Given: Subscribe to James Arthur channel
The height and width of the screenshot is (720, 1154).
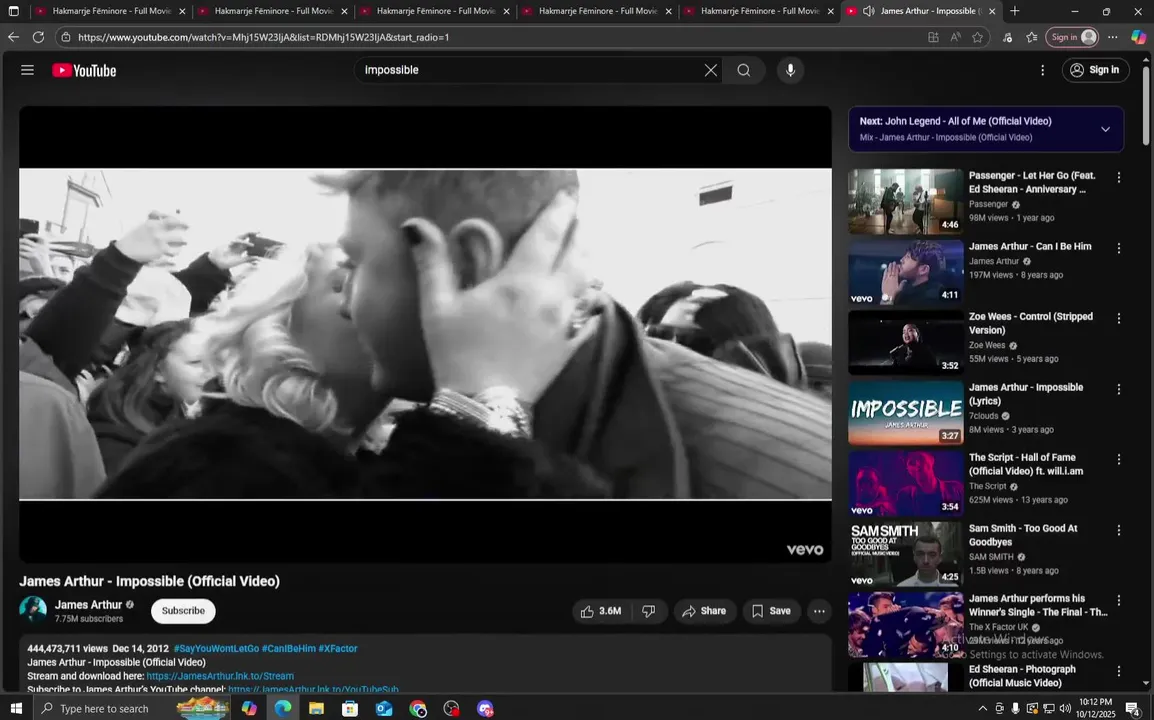Looking at the screenshot, I should coord(183,611).
